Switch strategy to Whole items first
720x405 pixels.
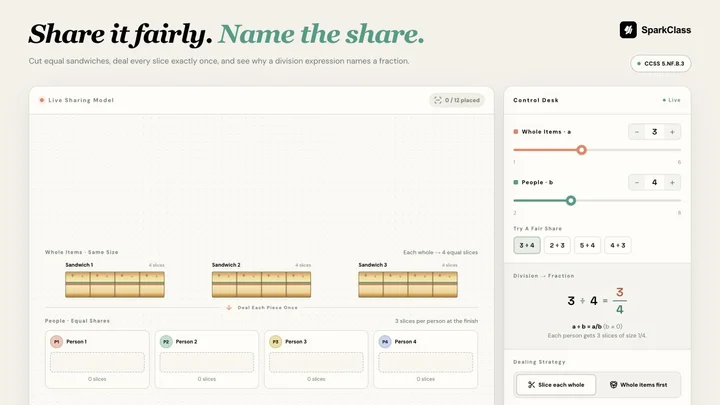(638, 385)
